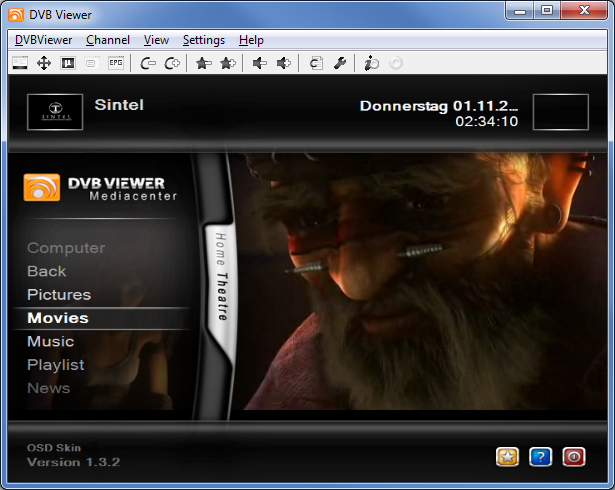Minimize the DVB Viewer window
This screenshot has width=615, height=490.
tap(520, 11)
